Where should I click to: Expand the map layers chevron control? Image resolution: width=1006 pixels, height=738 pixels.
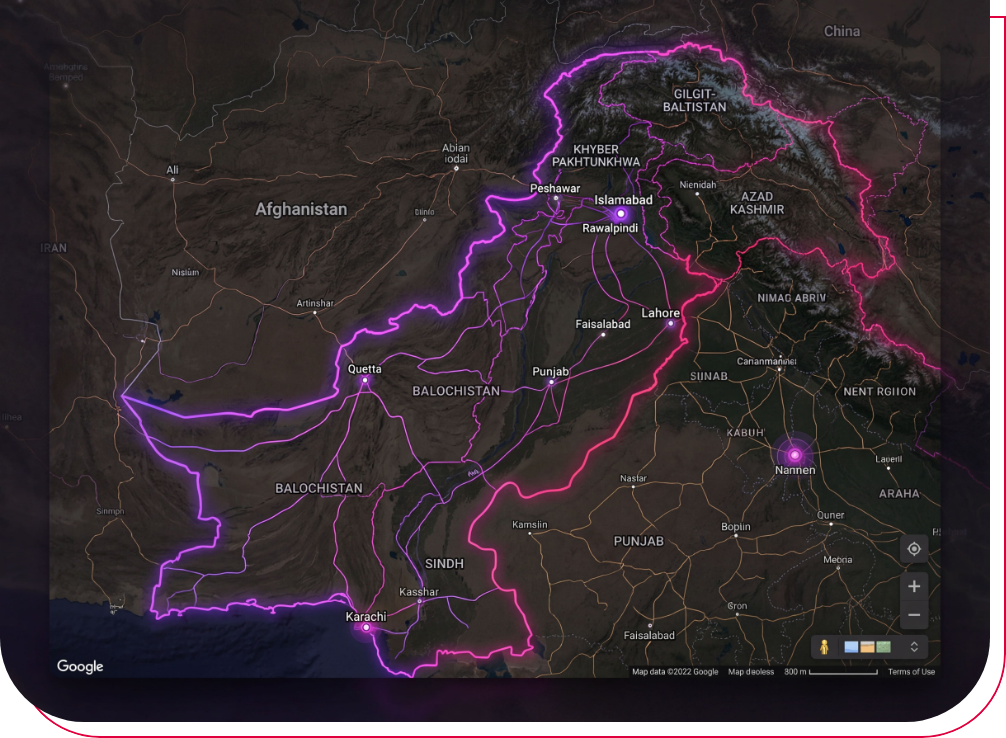(x=914, y=647)
